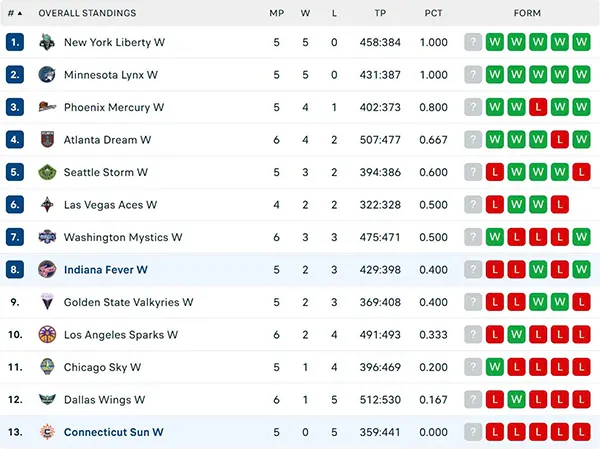Click the upcoming match ? badge for New York Liberty
Screen dimensions: 600x449
pos(473,42)
